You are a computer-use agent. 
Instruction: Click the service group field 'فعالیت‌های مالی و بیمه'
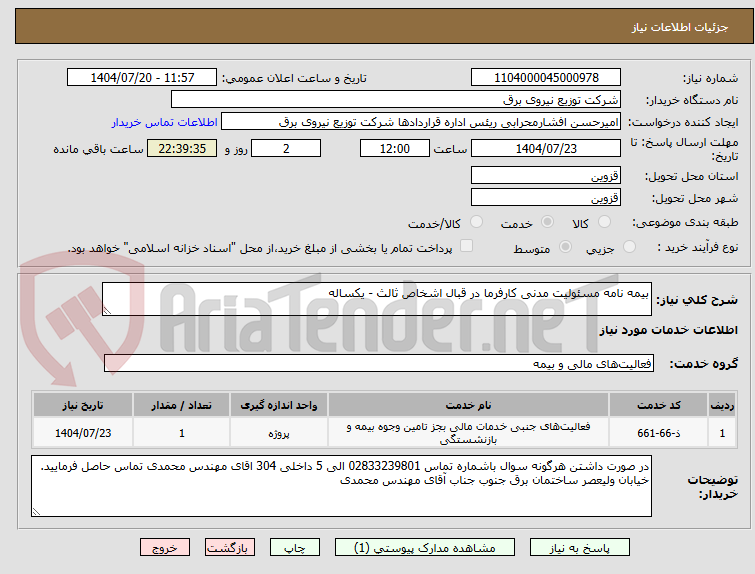[x=379, y=364]
